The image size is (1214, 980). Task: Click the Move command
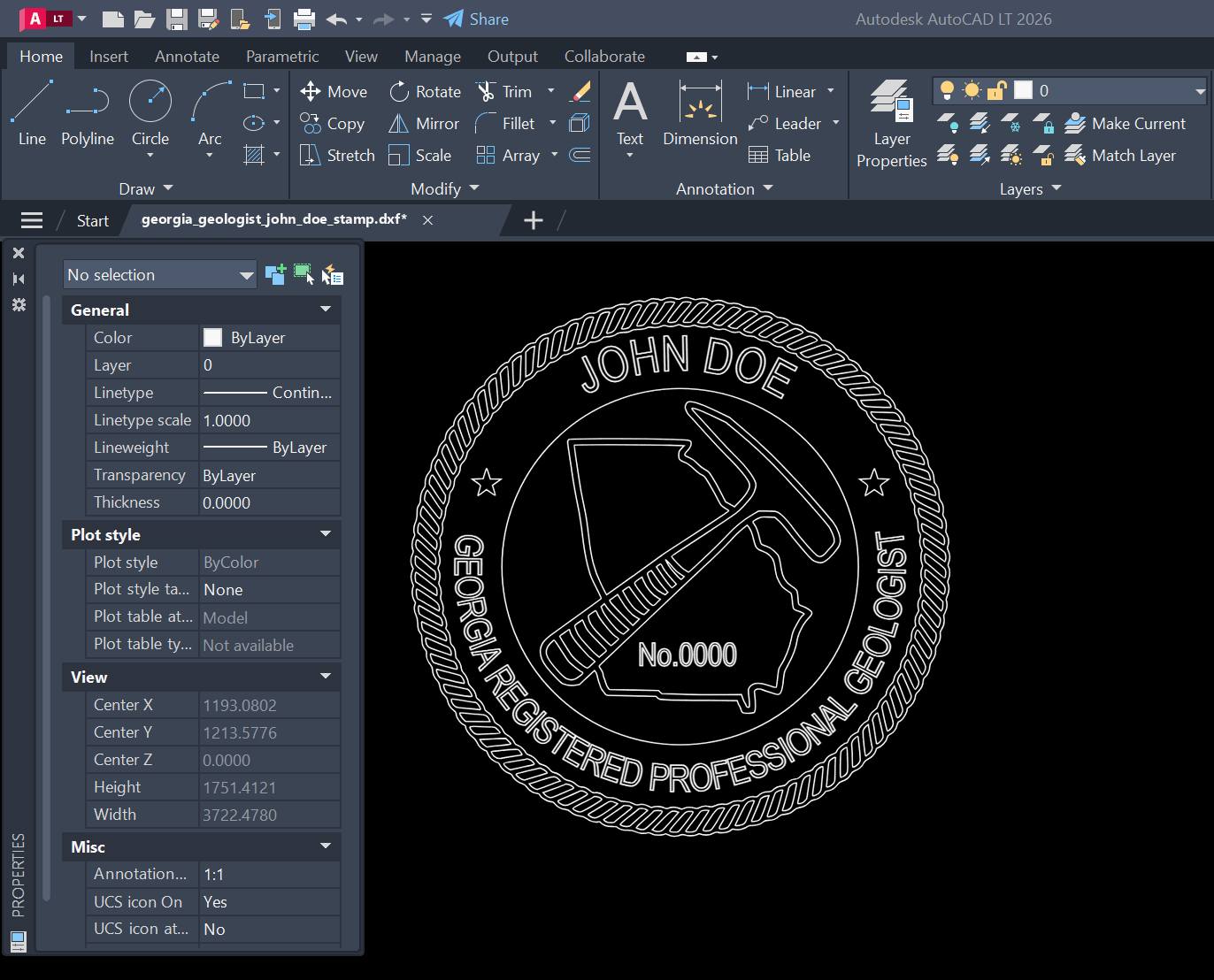point(334,92)
